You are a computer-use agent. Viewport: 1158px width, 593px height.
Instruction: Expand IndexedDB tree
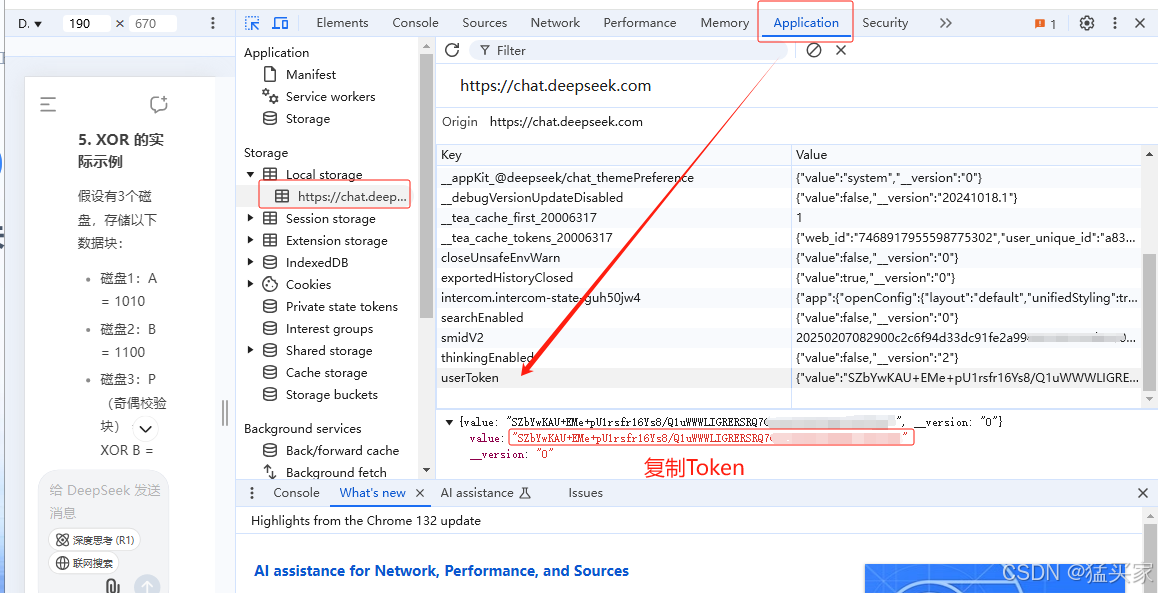251,263
